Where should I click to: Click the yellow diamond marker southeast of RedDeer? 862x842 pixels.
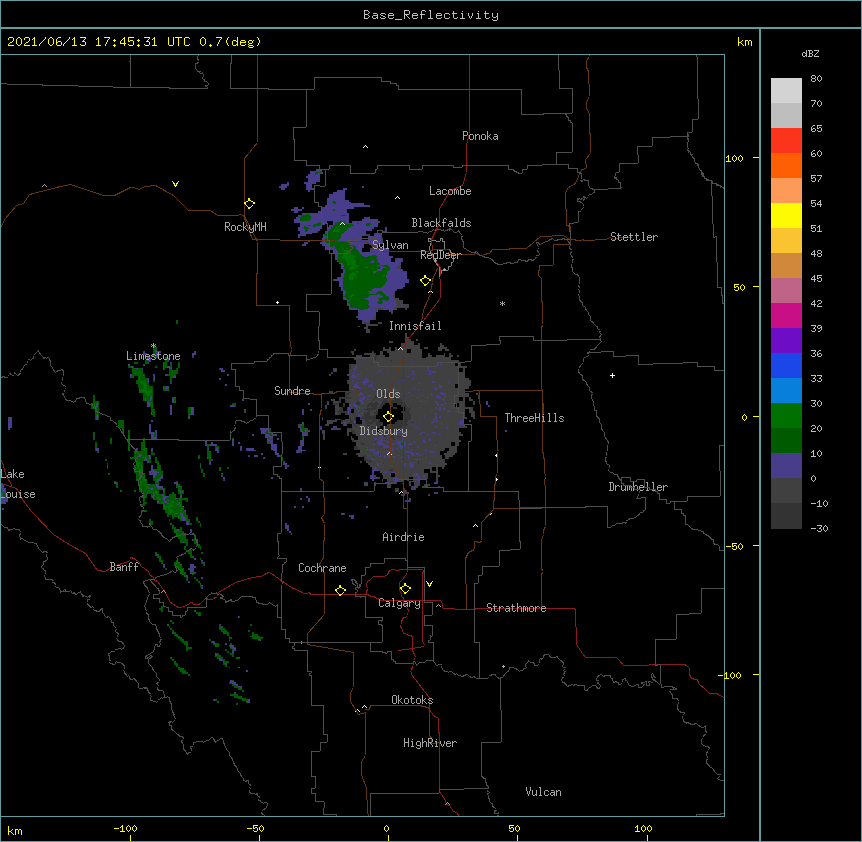point(425,281)
